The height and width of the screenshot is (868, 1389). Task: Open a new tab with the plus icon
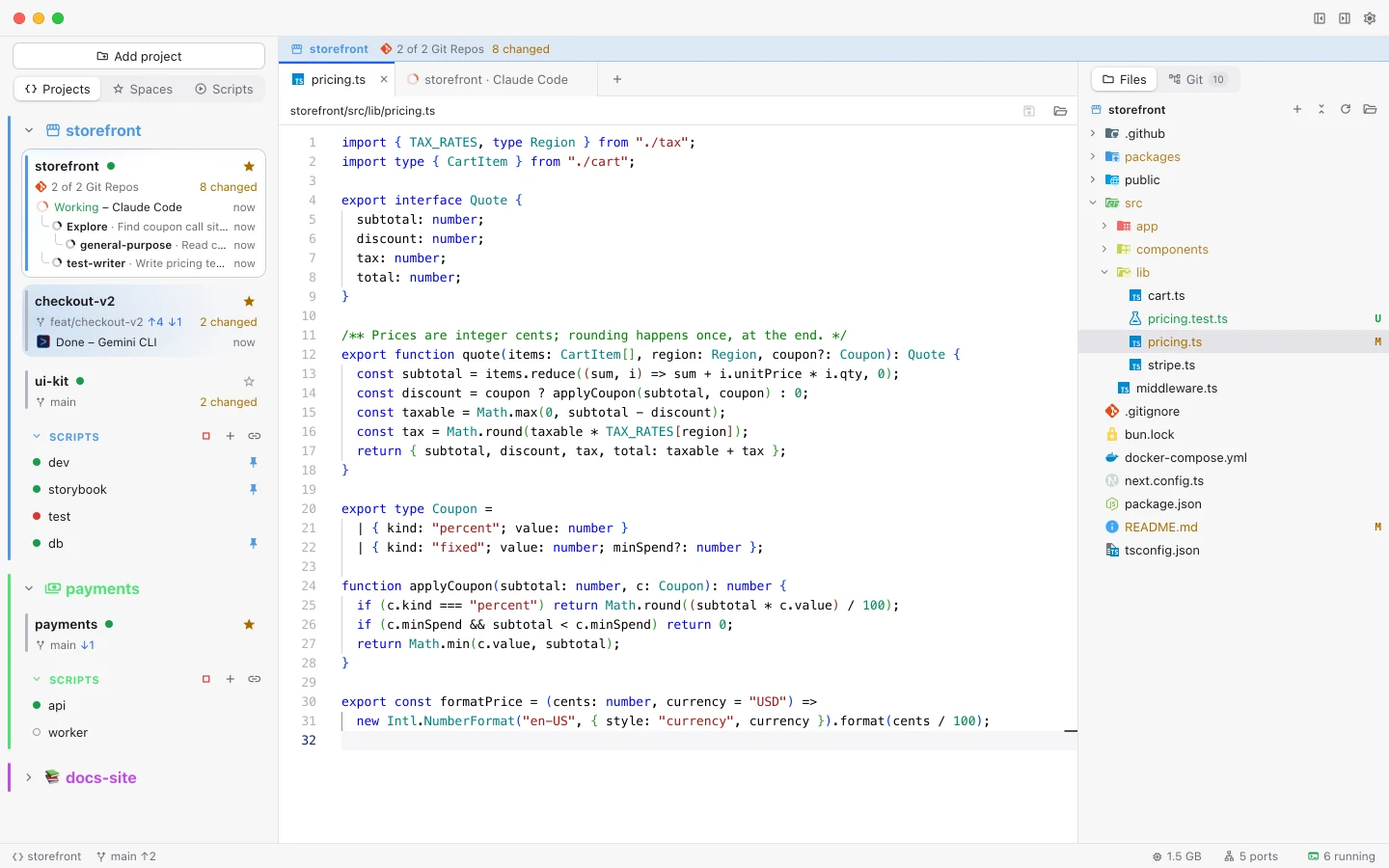tap(617, 79)
